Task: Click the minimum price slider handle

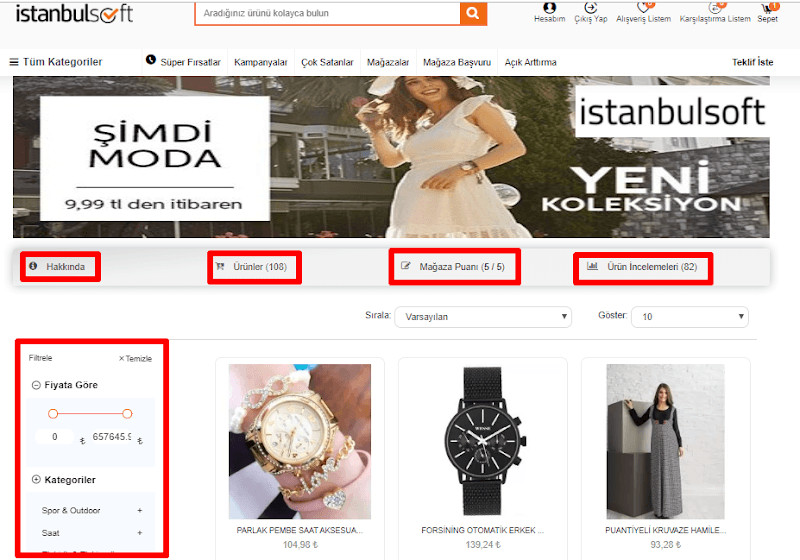Action: (x=53, y=414)
